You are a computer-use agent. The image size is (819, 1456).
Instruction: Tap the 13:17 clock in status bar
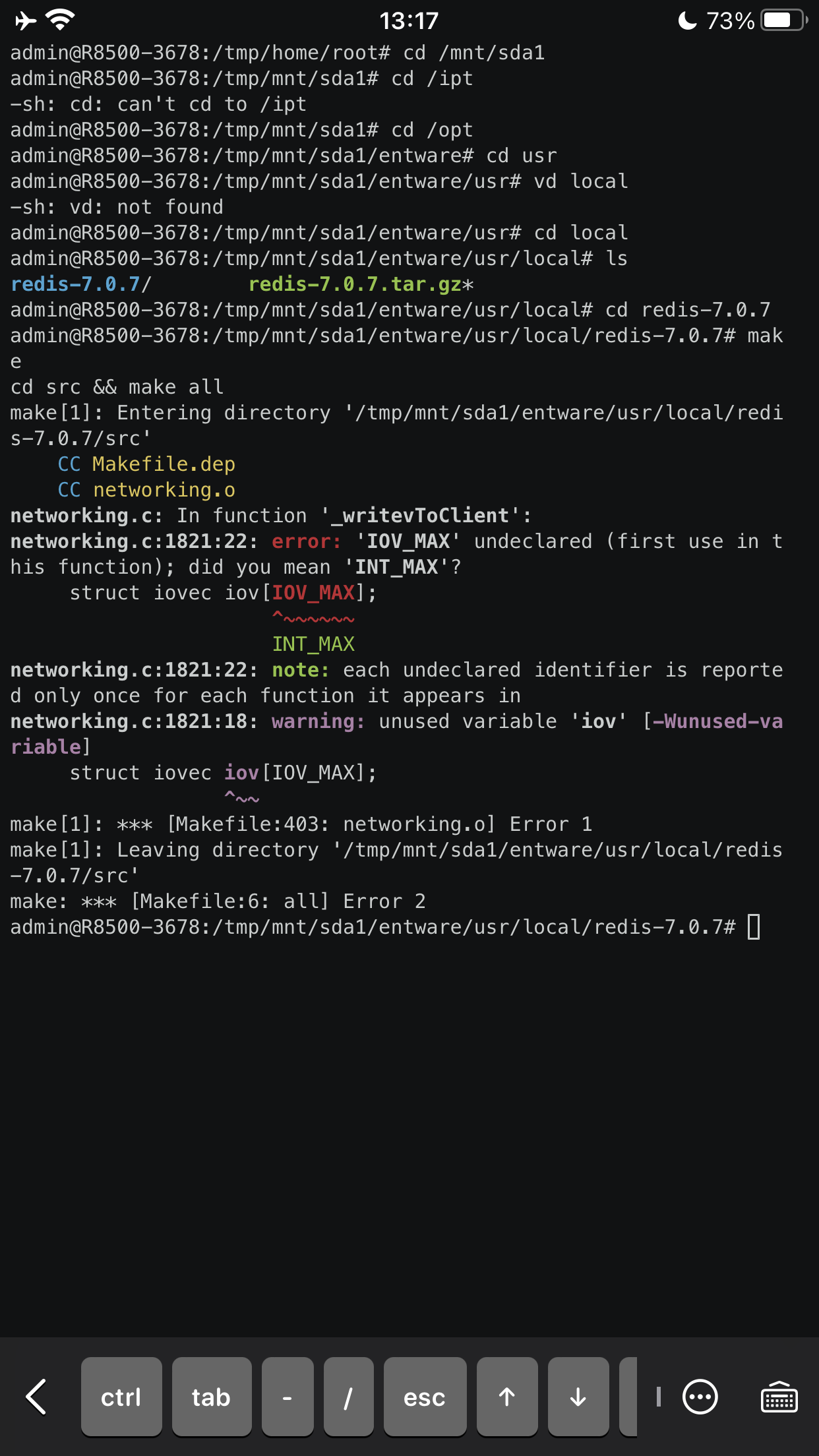(409, 21)
